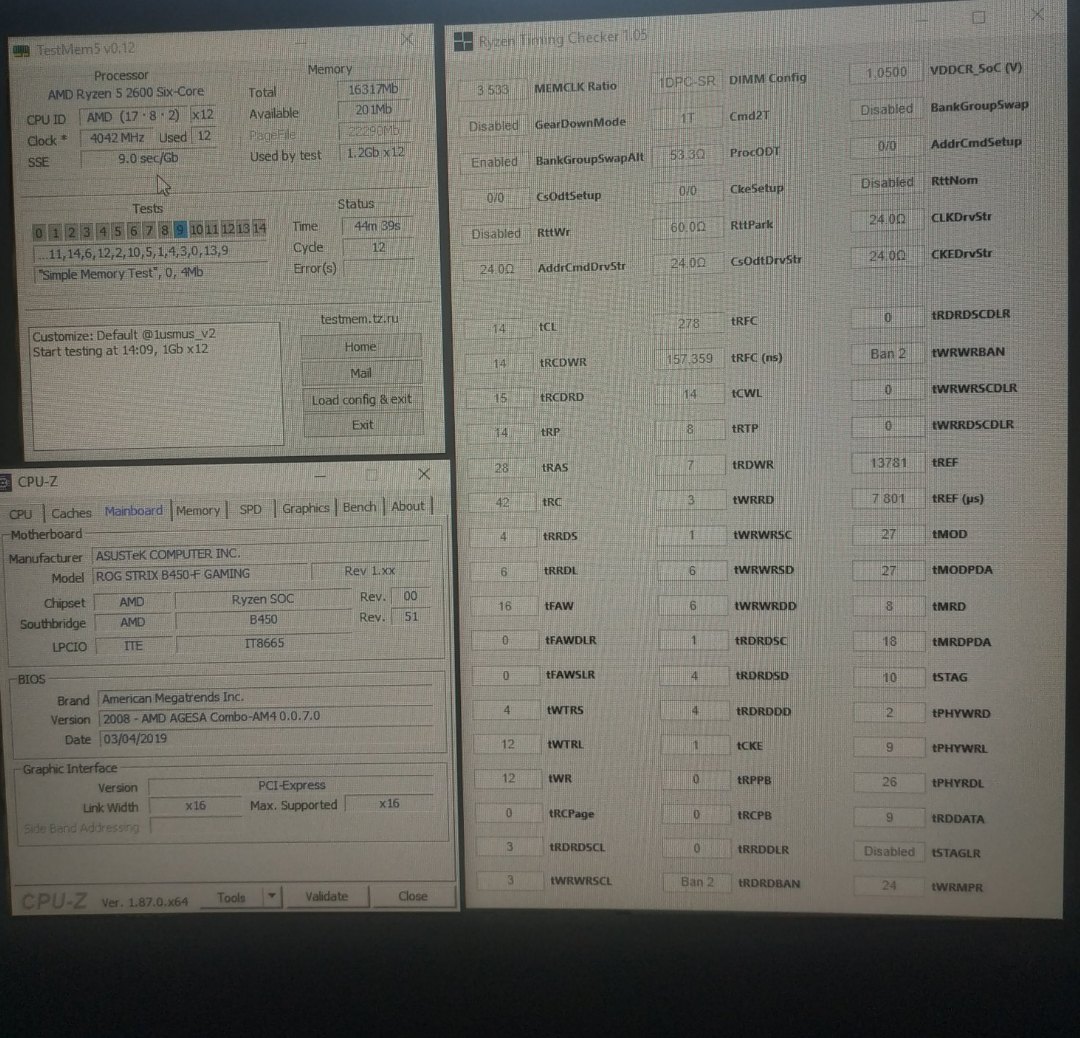The width and height of the screenshot is (1080, 1038).
Task: Click the tCL value field
Action: coord(499,329)
